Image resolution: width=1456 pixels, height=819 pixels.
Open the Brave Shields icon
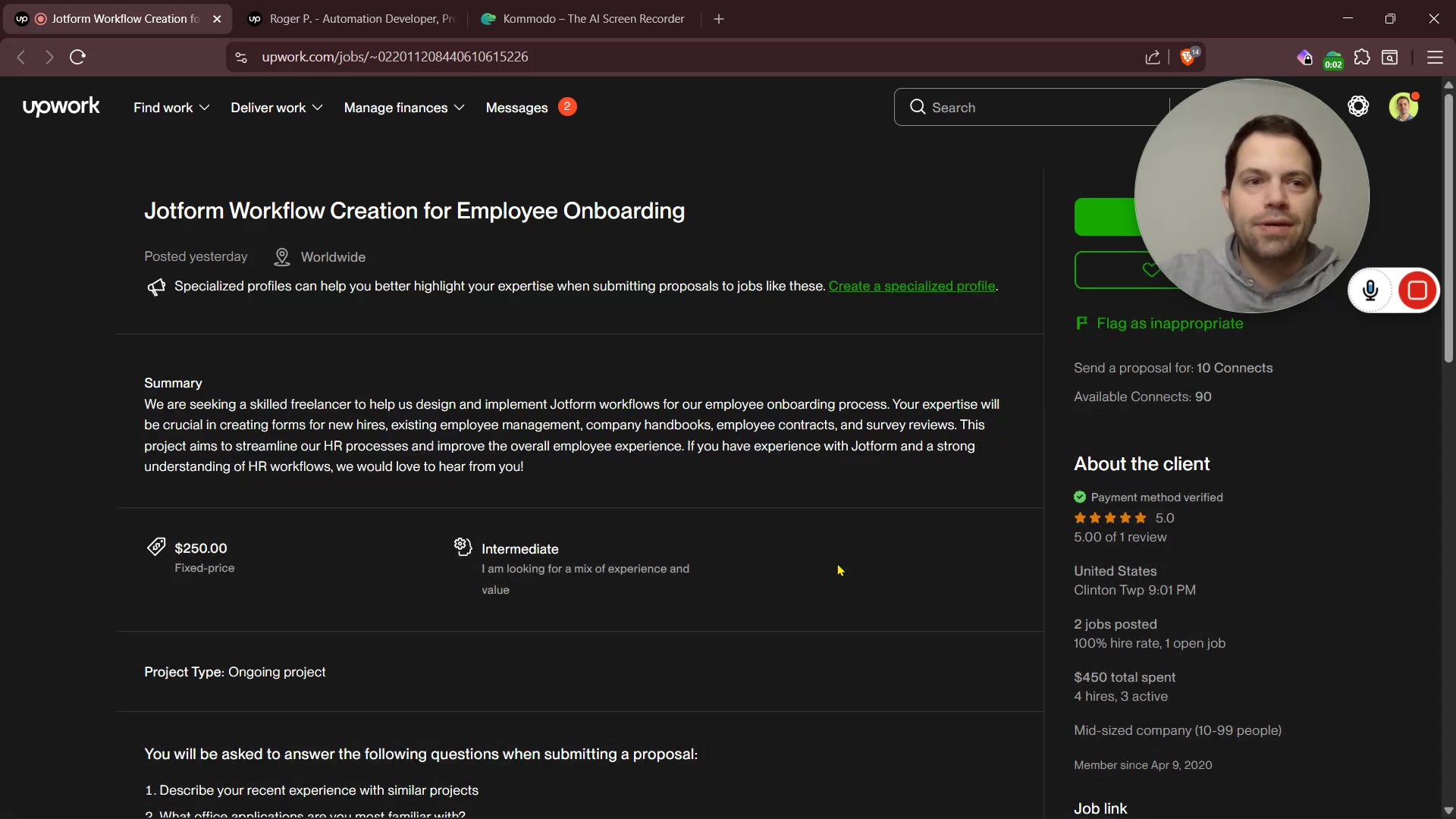click(x=1188, y=57)
